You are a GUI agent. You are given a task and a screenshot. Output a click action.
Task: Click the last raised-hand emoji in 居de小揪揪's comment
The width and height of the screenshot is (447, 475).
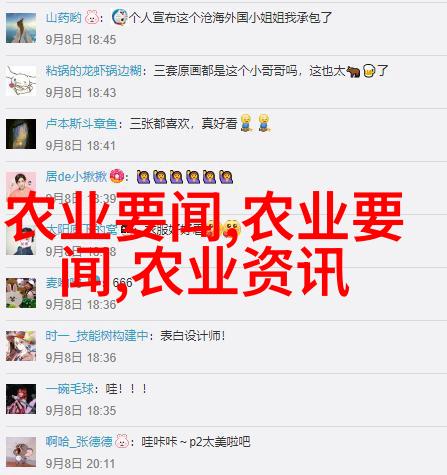(x=226, y=177)
